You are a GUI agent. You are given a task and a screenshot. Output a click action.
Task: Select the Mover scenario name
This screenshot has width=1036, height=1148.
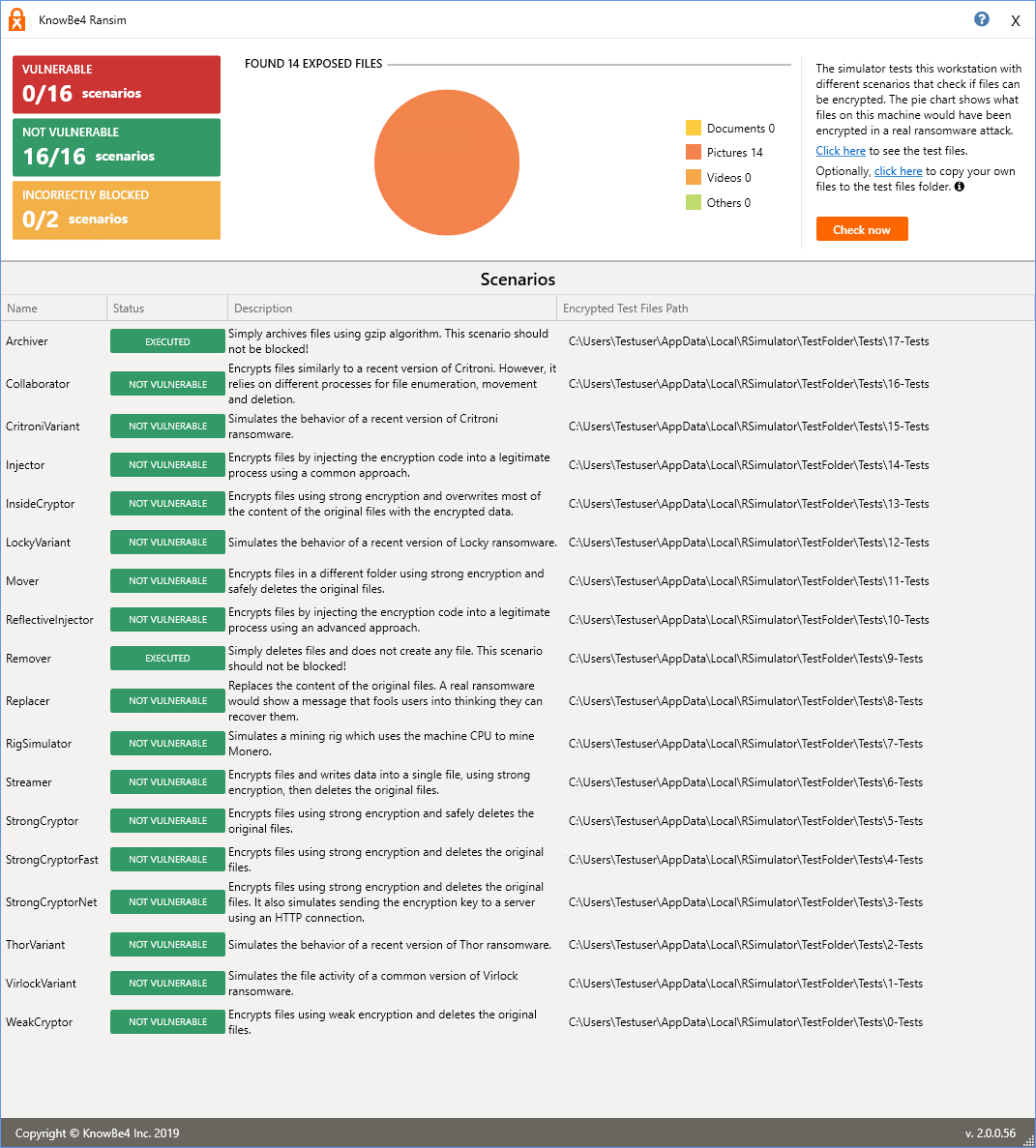(x=22, y=581)
